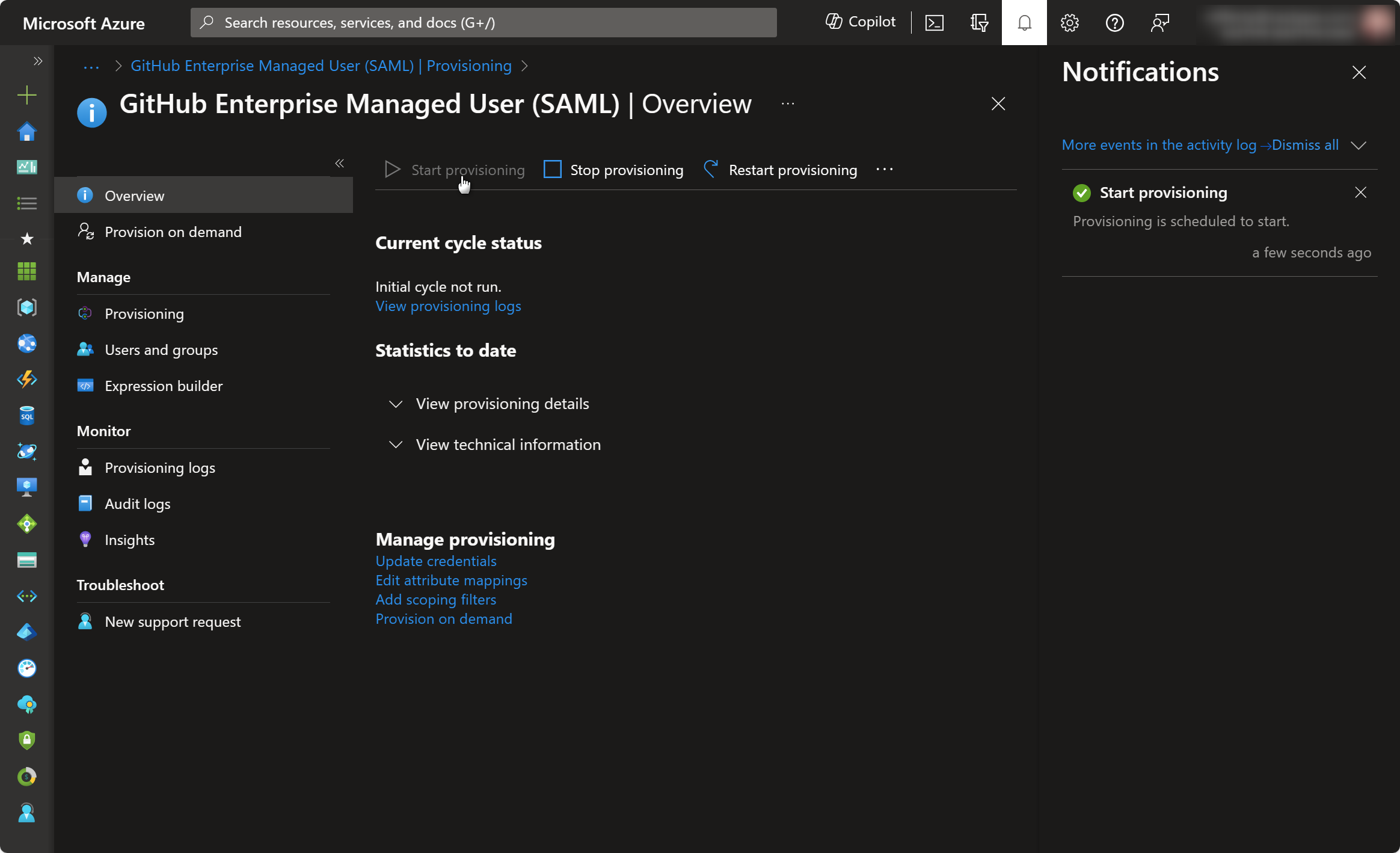Open Home icon in left sidebar

(26, 131)
